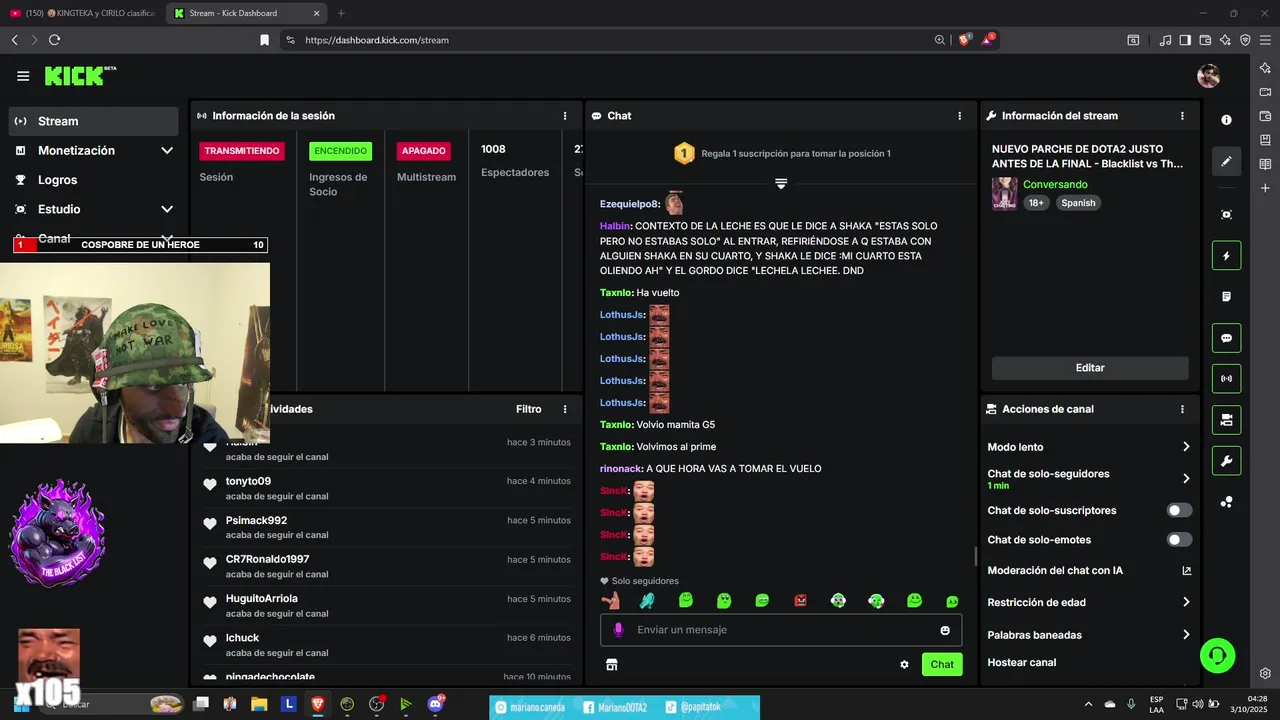The image size is (1280, 720).
Task: Open Acciones de canal three-dot menu
Action: click(x=1182, y=409)
